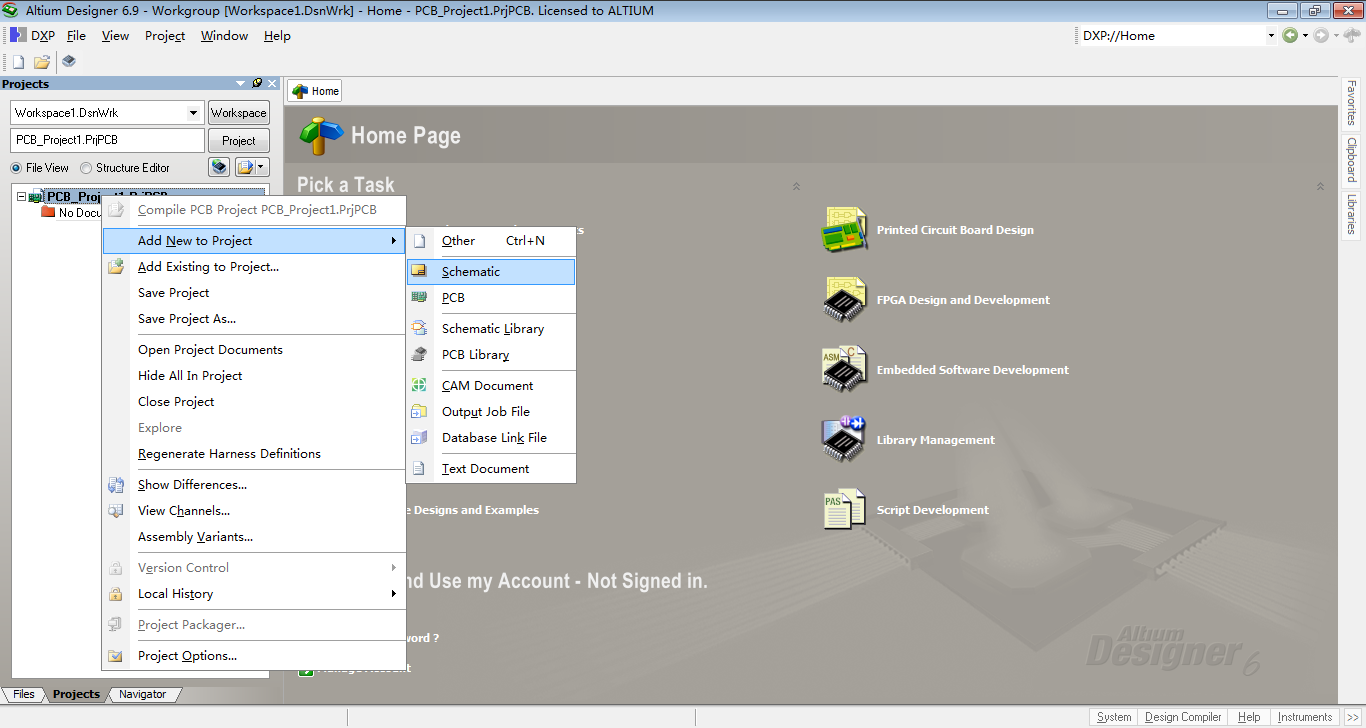Choose Schematic from the submenu
Viewport: 1366px width, 728px height.
pyautogui.click(x=491, y=271)
